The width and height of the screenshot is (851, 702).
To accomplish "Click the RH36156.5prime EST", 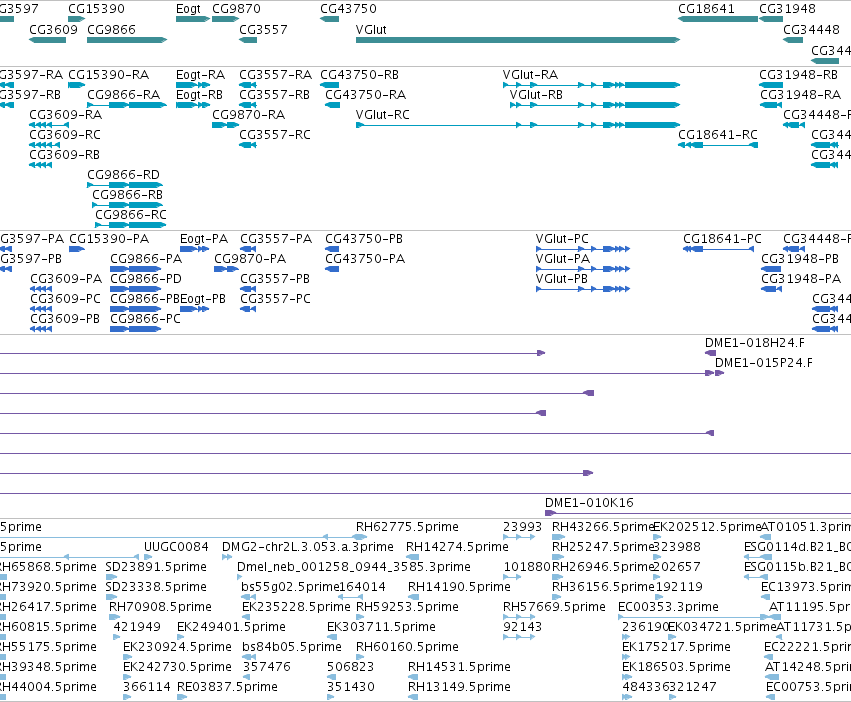I will (558, 597).
